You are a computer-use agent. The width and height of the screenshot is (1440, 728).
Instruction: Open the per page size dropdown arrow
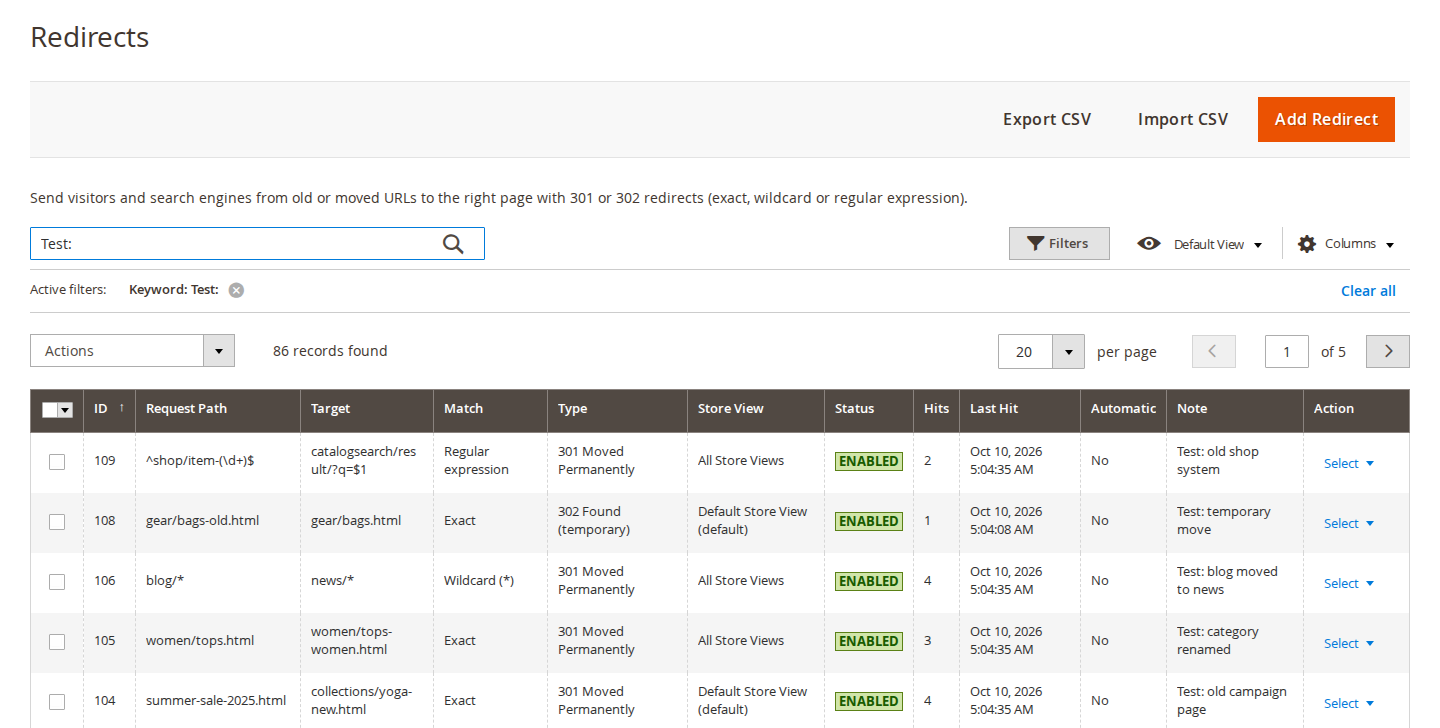coord(1068,351)
